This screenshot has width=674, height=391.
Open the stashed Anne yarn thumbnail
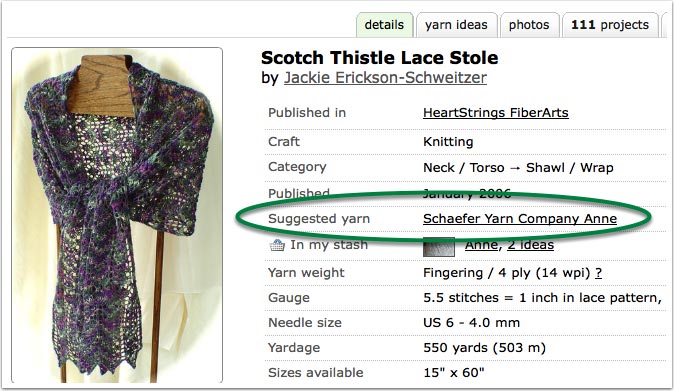tap(439, 247)
